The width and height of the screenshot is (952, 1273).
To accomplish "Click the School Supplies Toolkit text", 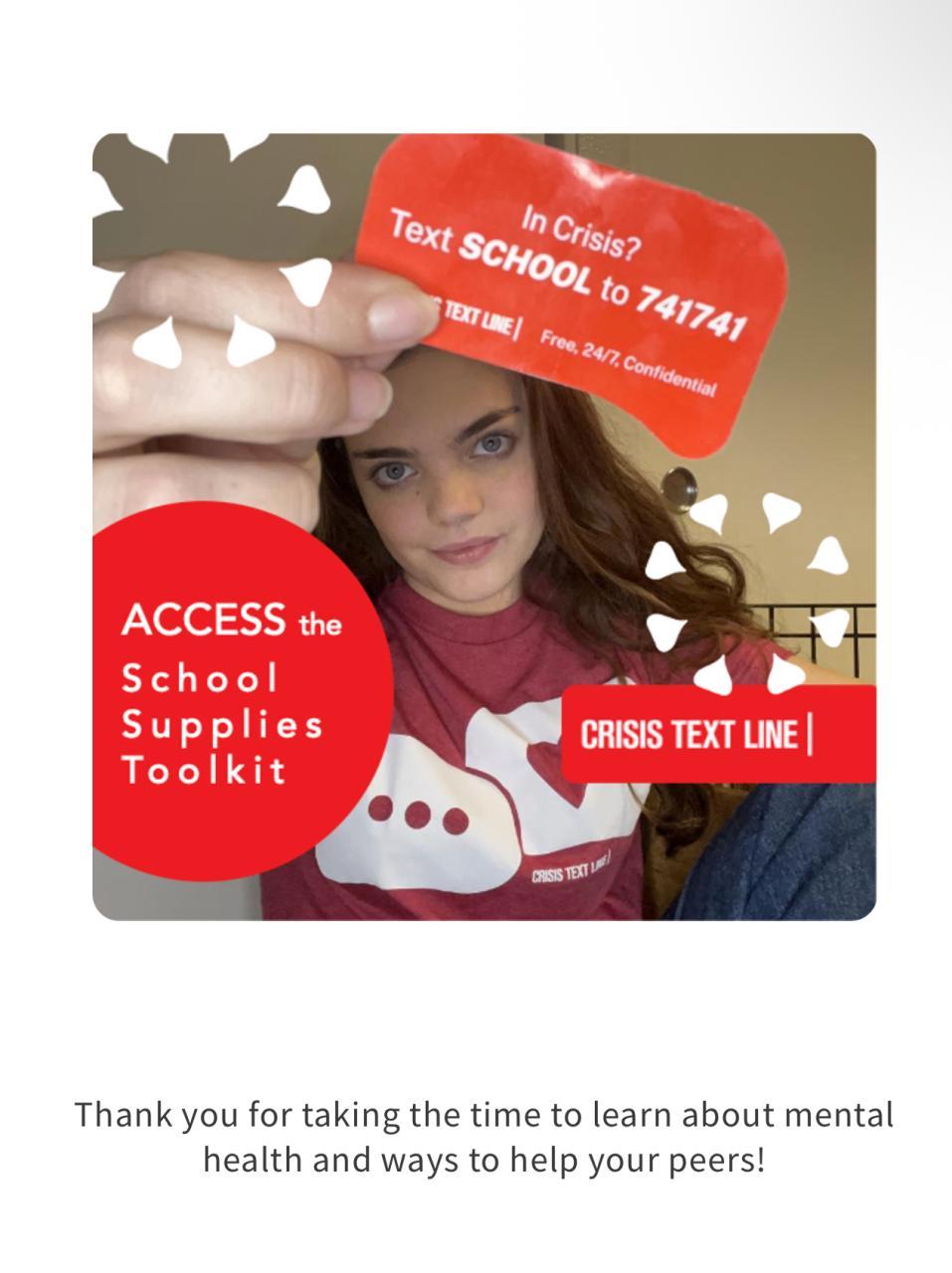I will (222, 724).
